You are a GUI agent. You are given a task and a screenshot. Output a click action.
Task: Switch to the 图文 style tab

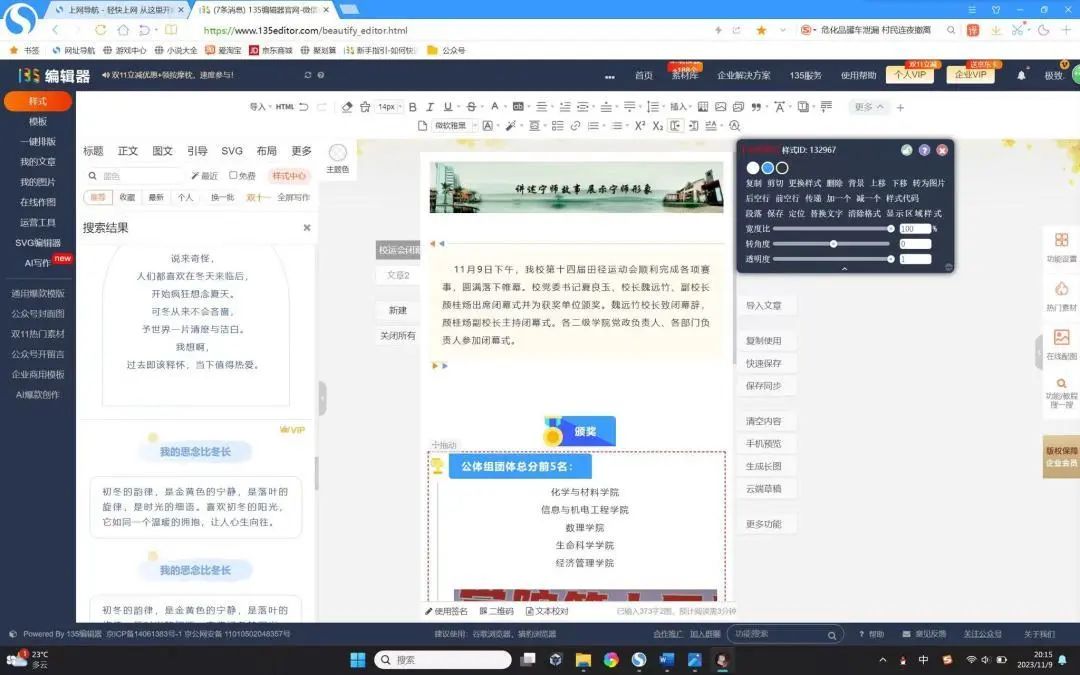point(162,151)
